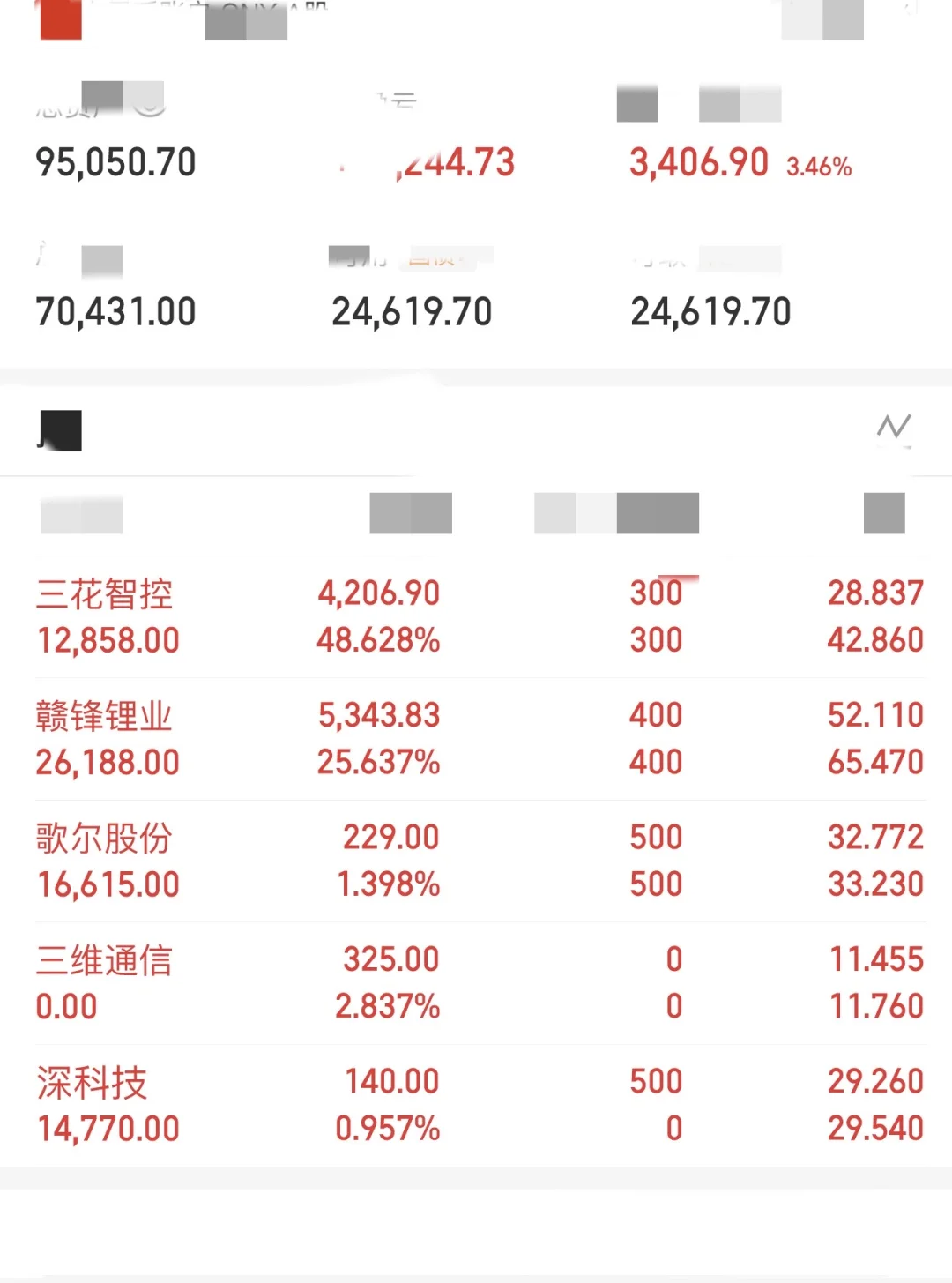
Task: Tap the black square holdings header icon
Action: click(x=61, y=430)
